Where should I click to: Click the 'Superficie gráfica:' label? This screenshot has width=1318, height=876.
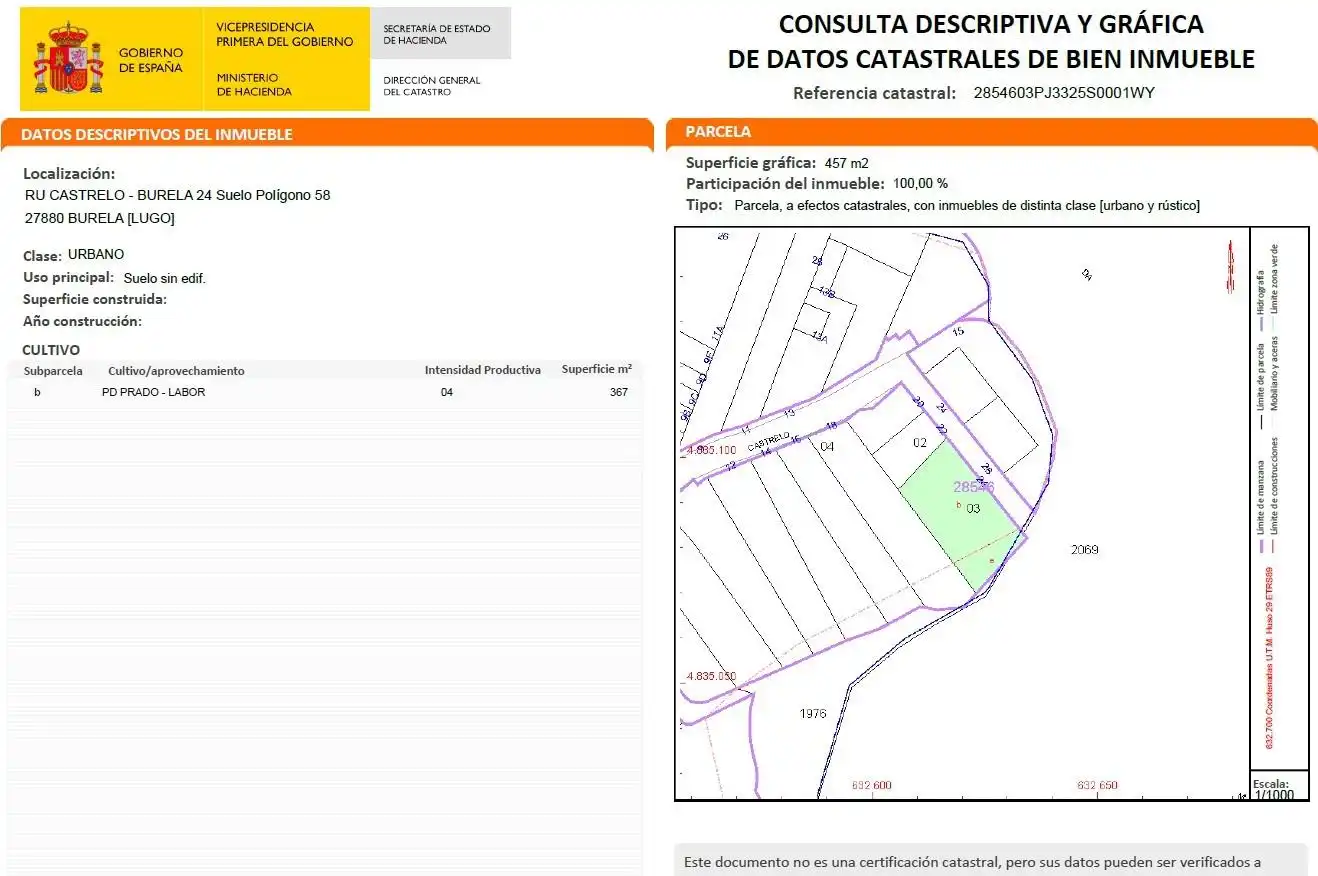(751, 162)
